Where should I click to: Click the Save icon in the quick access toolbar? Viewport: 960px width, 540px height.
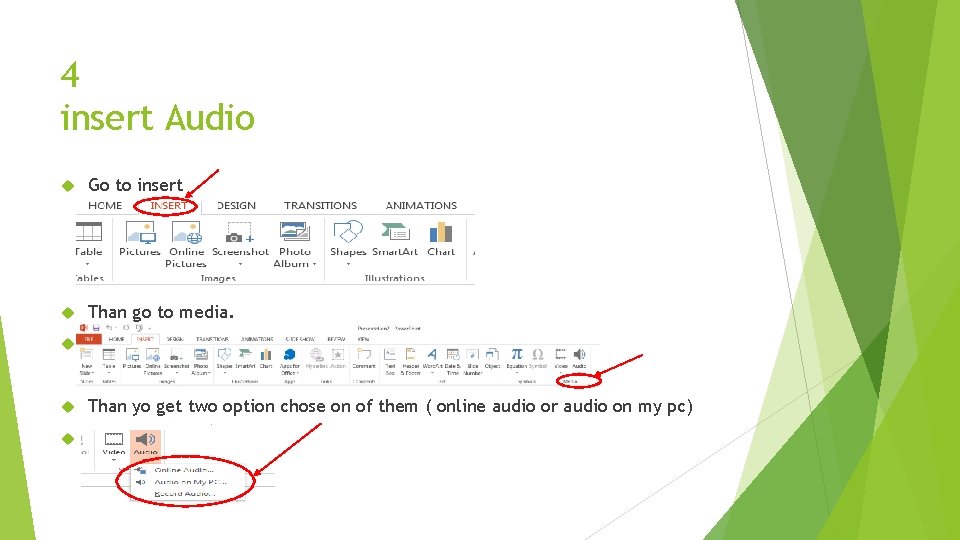pos(96,328)
